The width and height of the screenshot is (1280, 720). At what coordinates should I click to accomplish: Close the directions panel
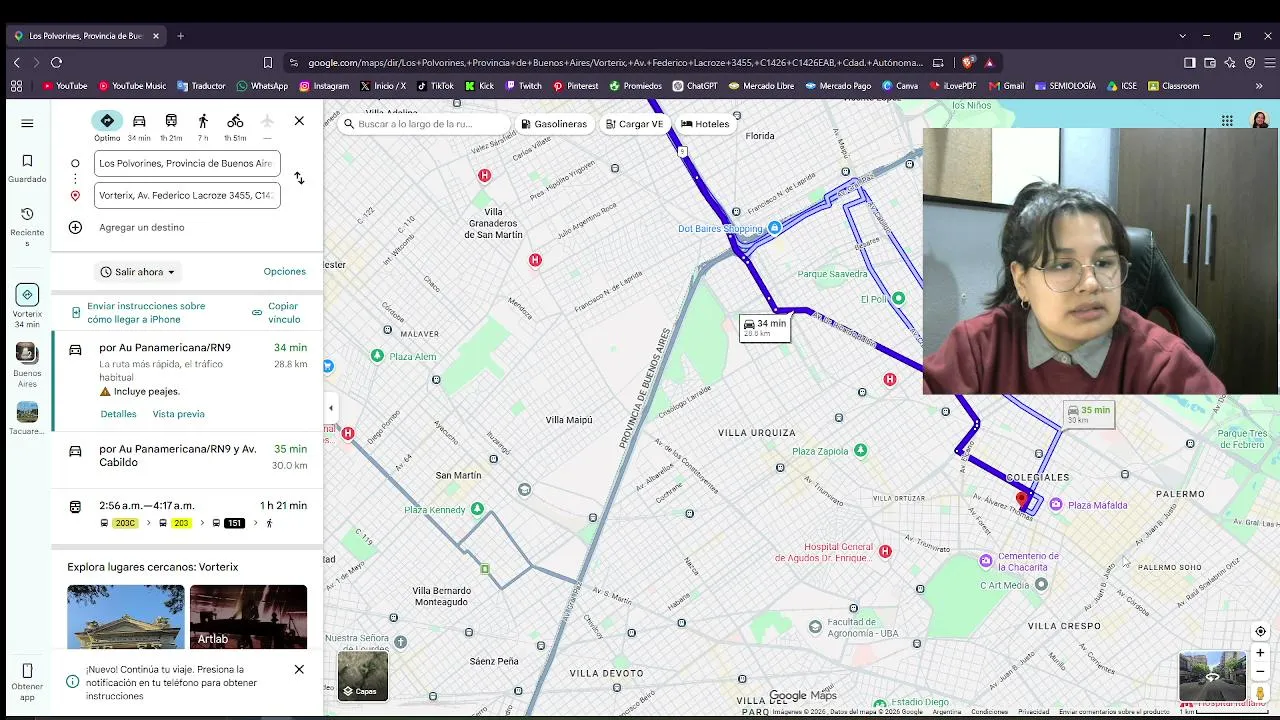tap(299, 121)
